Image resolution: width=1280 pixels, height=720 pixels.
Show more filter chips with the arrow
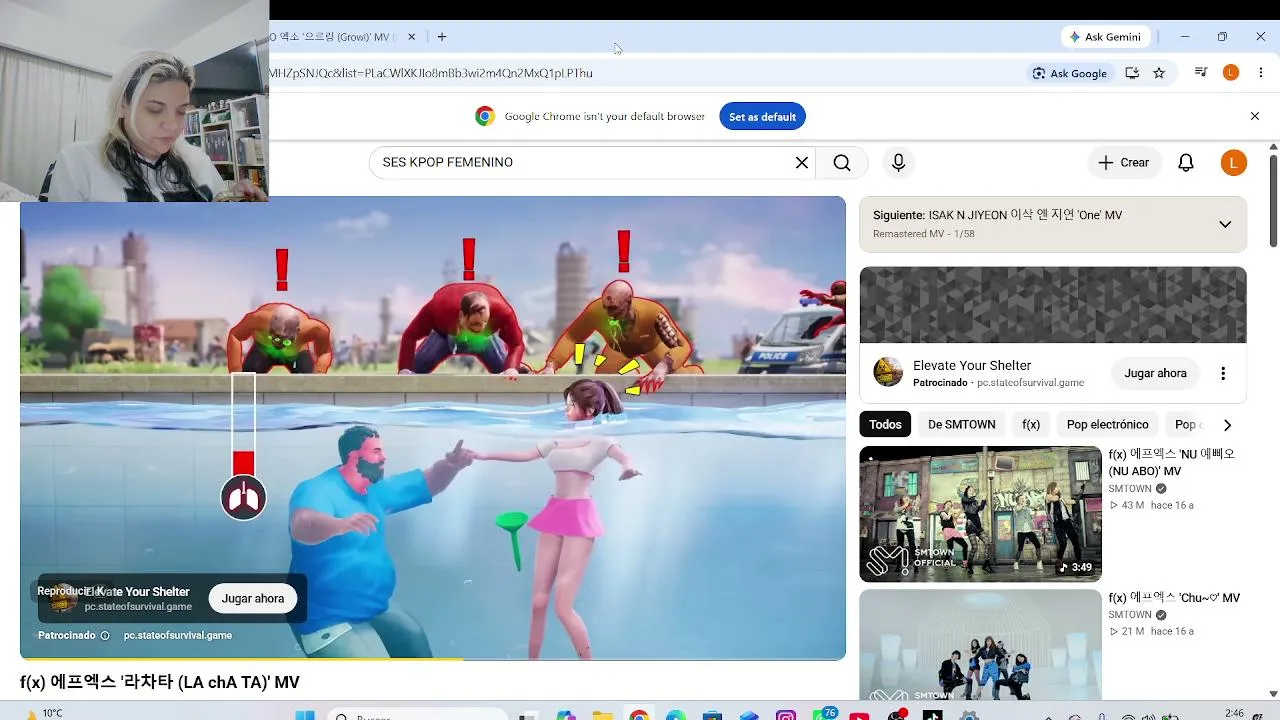pyautogui.click(x=1227, y=425)
